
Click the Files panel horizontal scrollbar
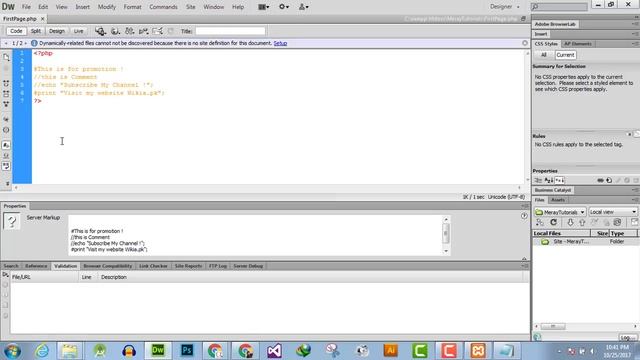coord(586,327)
